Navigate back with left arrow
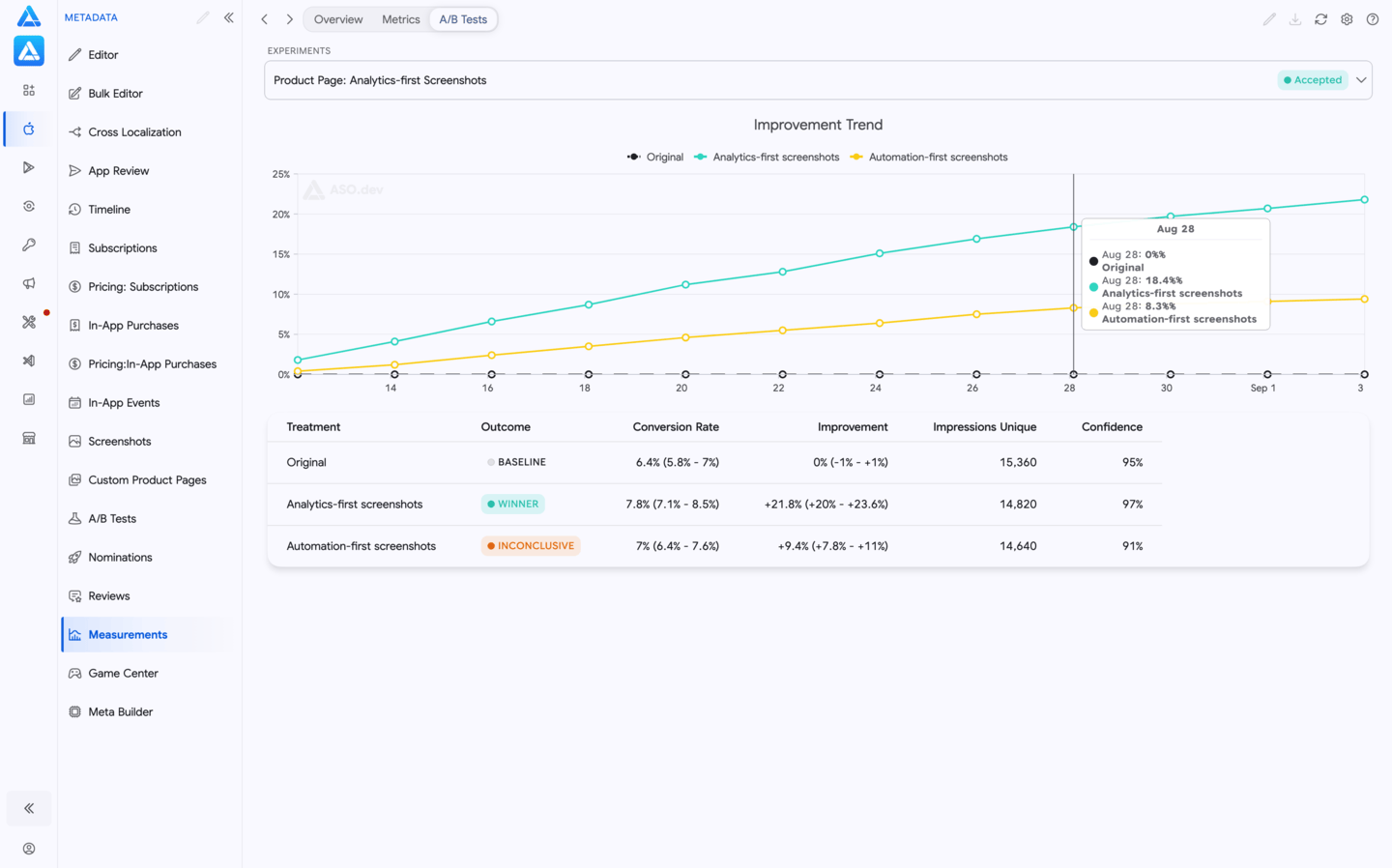Image resolution: width=1392 pixels, height=868 pixels. pyautogui.click(x=265, y=19)
